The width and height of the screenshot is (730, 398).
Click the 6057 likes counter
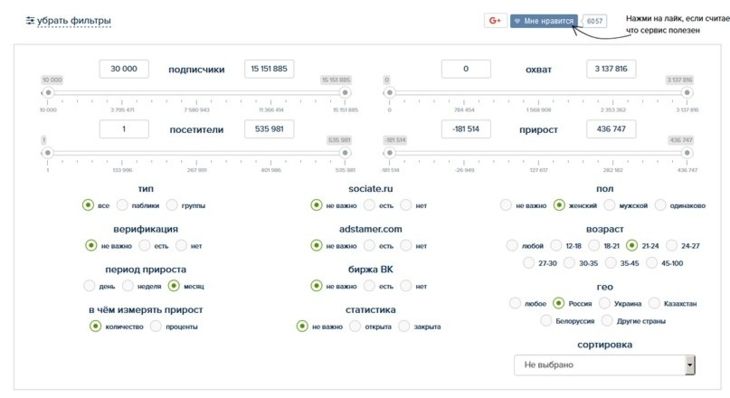[594, 21]
